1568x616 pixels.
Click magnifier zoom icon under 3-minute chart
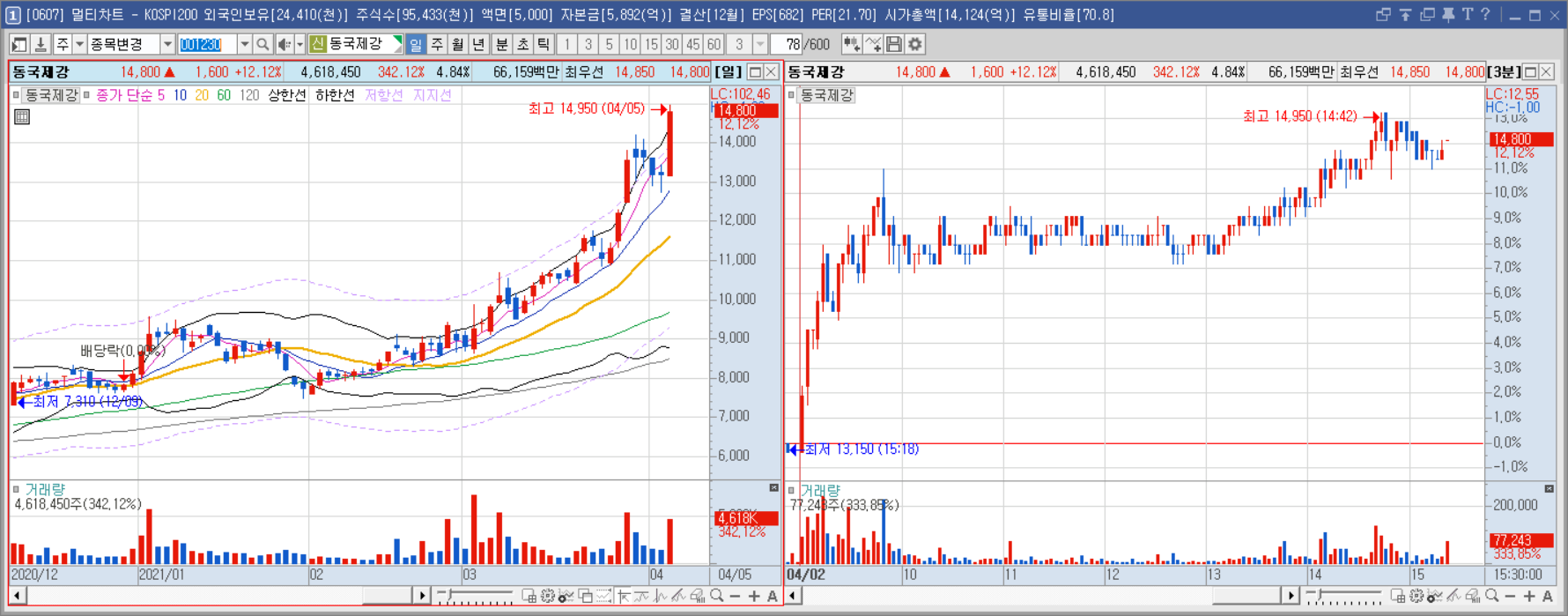coord(1492,596)
